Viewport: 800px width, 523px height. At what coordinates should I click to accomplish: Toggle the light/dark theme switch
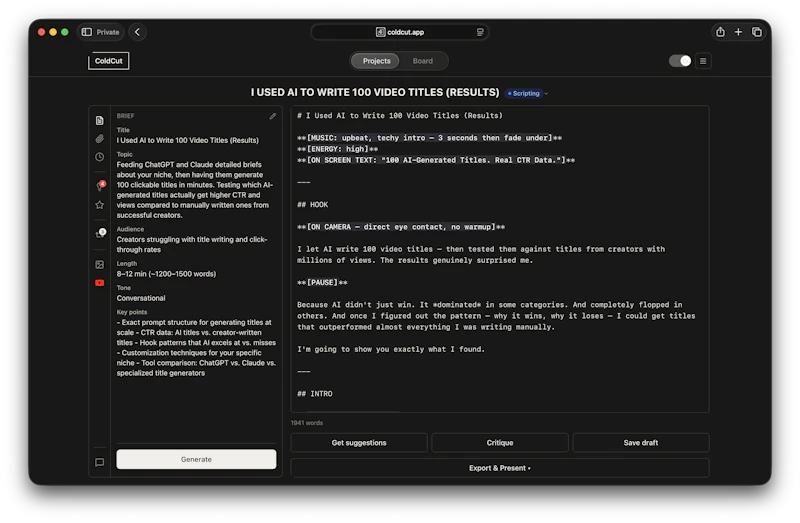point(680,61)
